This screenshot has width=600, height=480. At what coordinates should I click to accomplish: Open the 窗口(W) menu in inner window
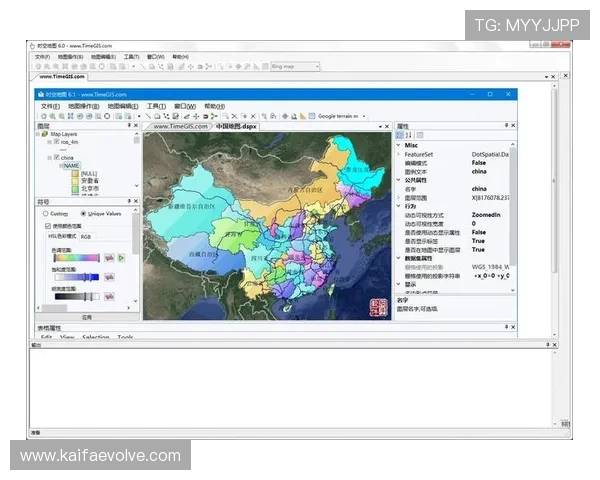[185, 106]
